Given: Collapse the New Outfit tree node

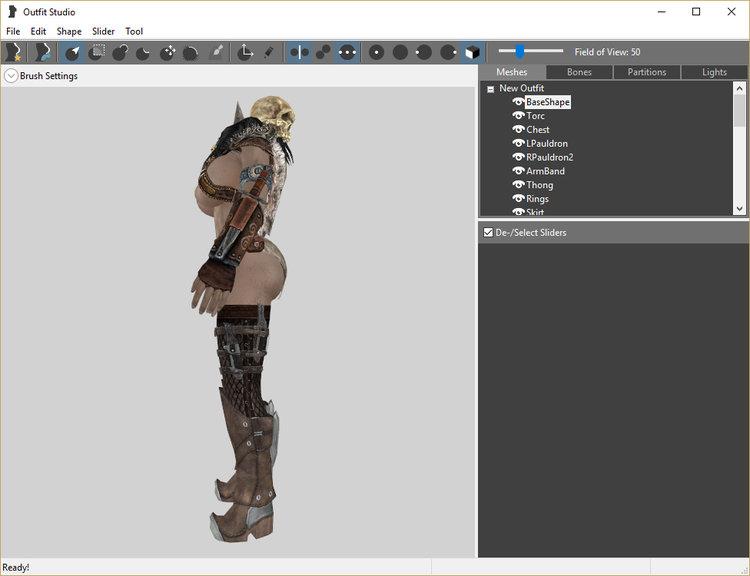Looking at the screenshot, I should (x=490, y=89).
